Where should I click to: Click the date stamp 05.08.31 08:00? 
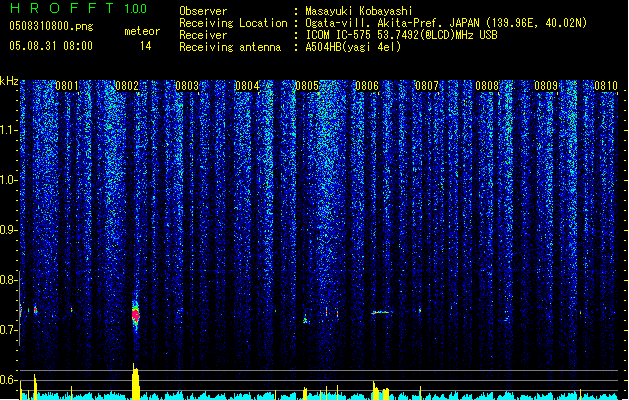coord(51,46)
